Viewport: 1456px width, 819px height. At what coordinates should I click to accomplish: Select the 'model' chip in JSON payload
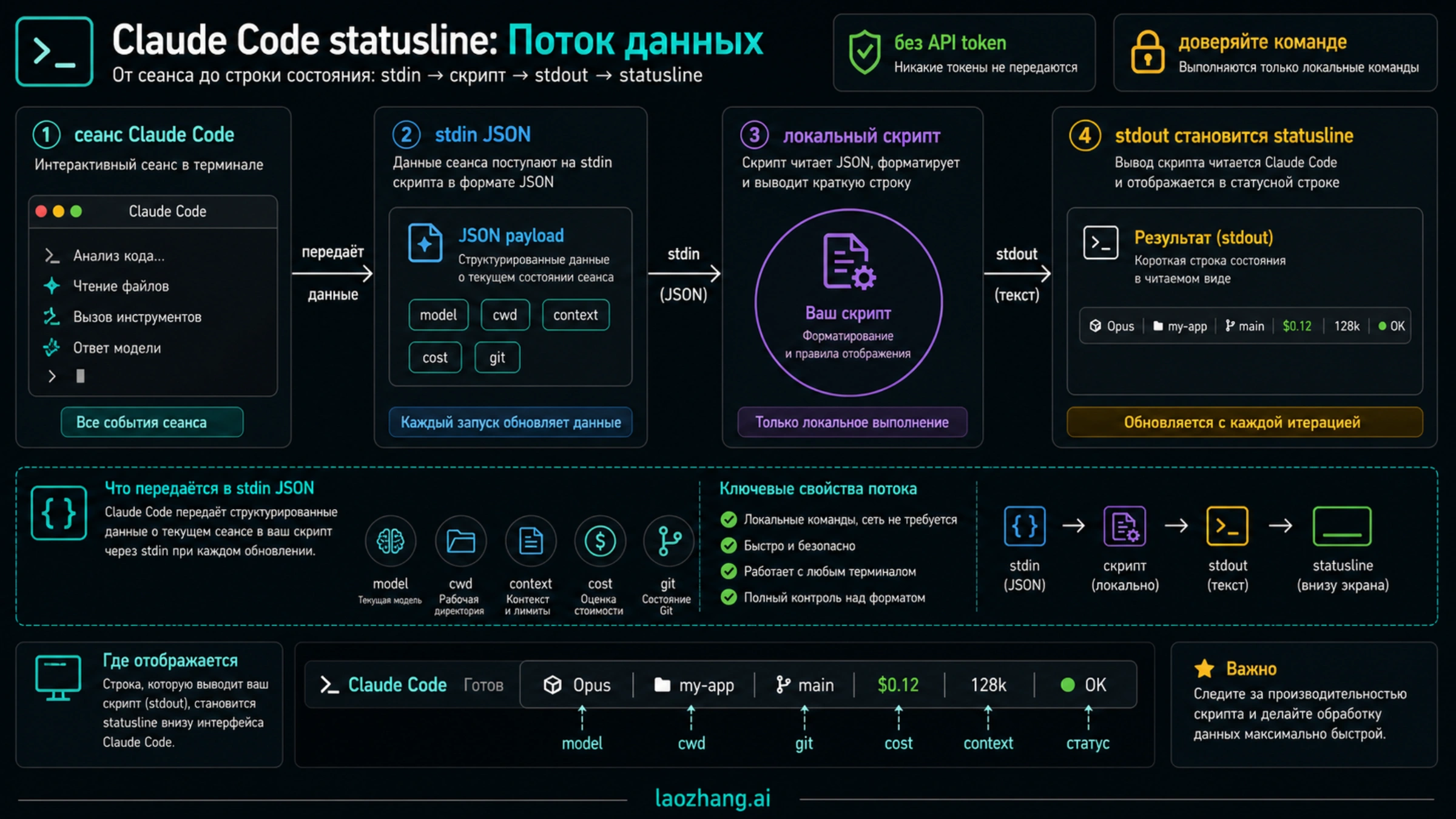(438, 315)
